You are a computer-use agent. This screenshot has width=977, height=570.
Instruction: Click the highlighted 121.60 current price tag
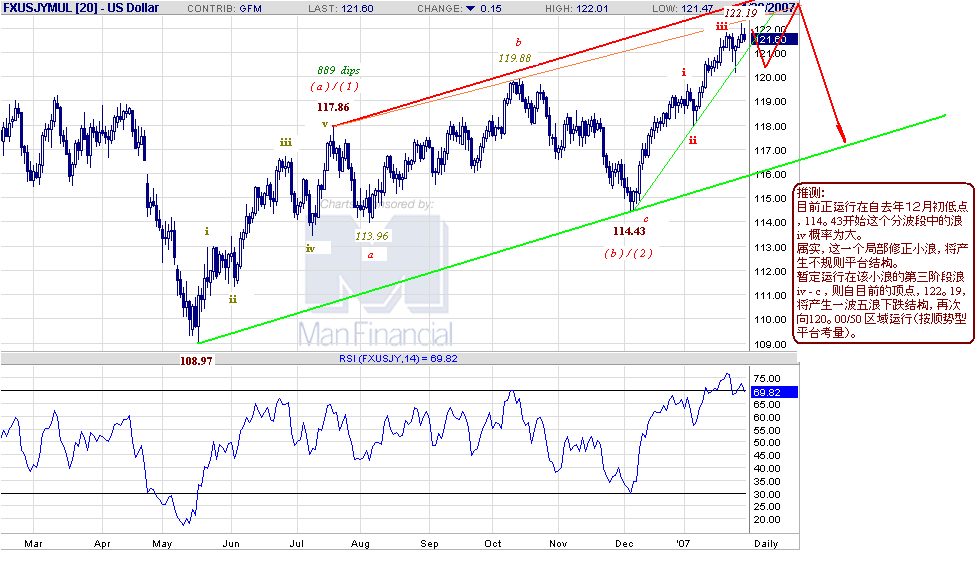pyautogui.click(x=774, y=40)
